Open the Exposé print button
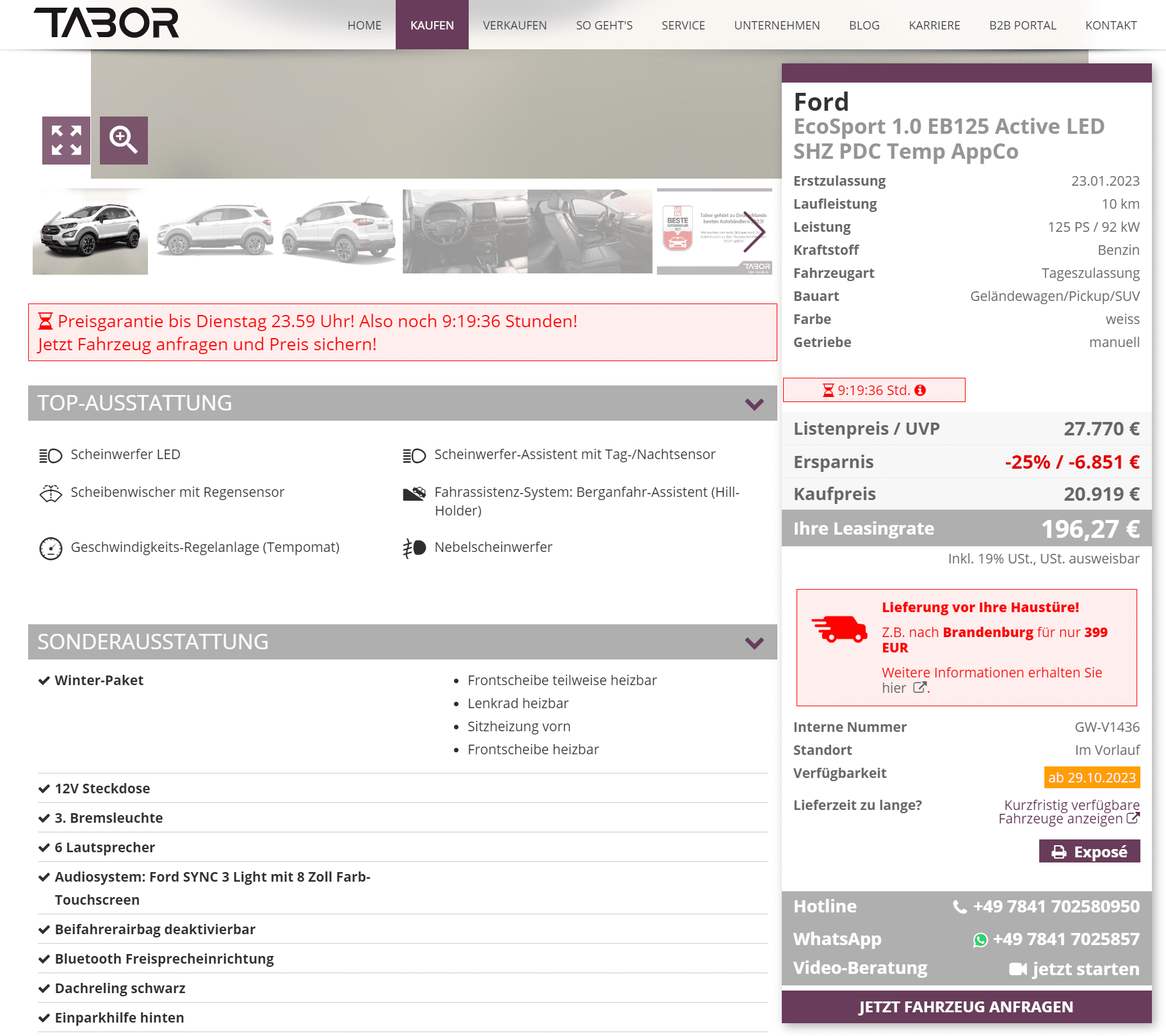 point(1089,852)
